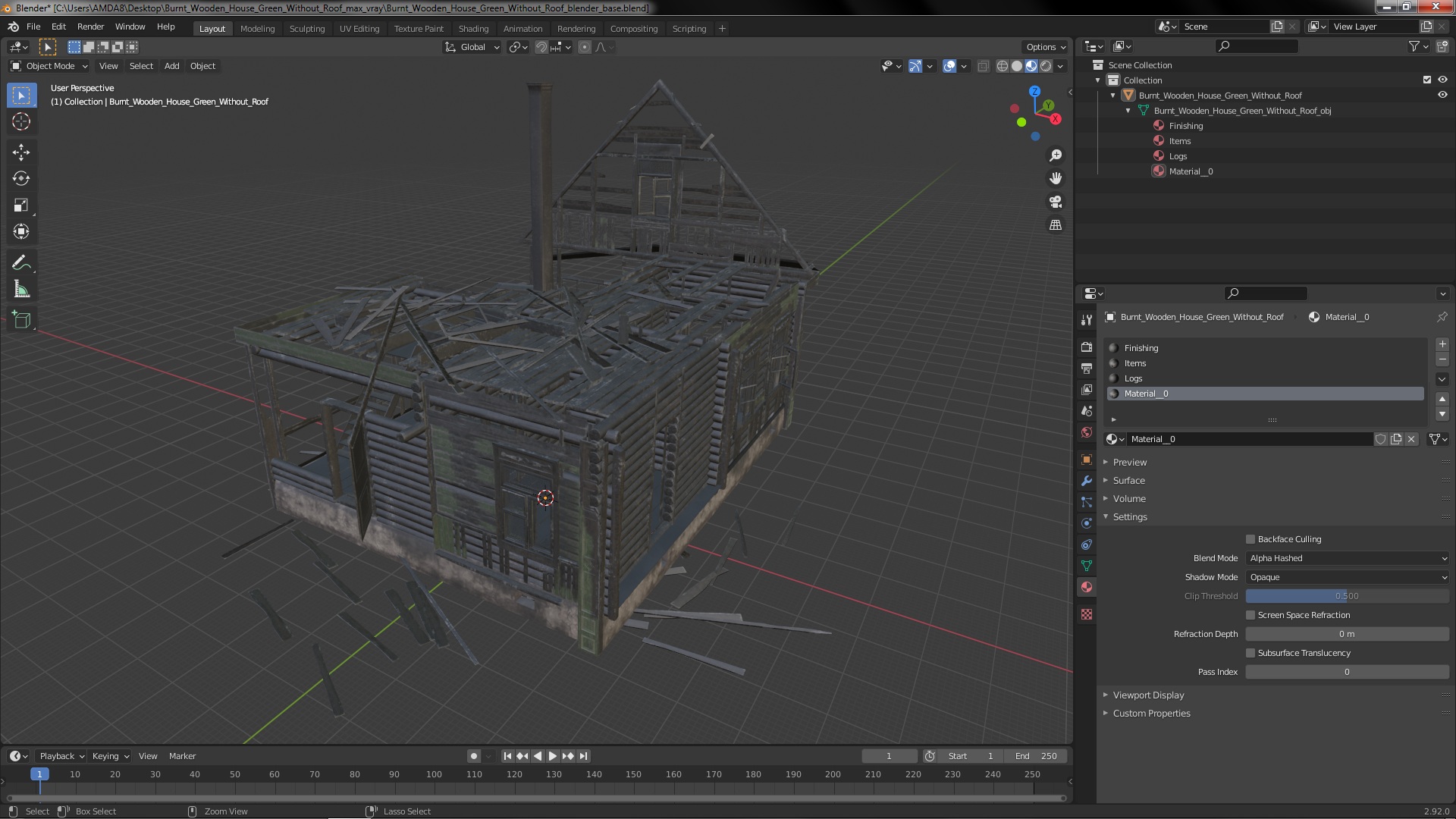1456x819 pixels.
Task: Open the Object properties tab
Action: pyautogui.click(x=1087, y=460)
